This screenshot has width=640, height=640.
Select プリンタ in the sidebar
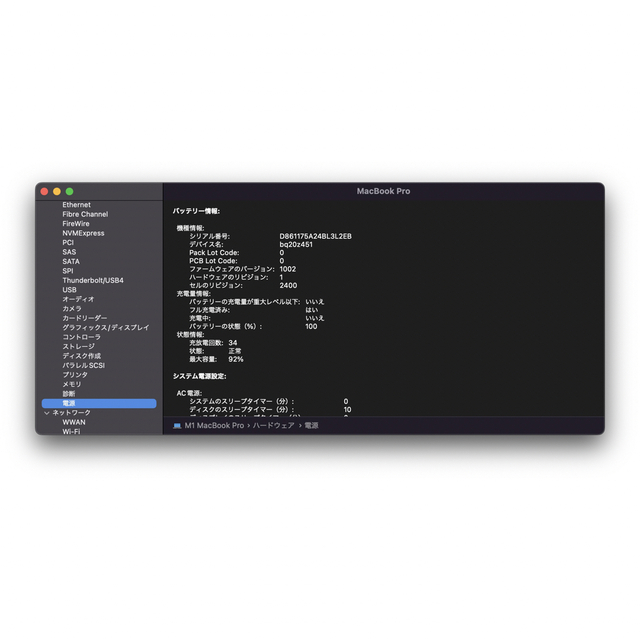75,375
